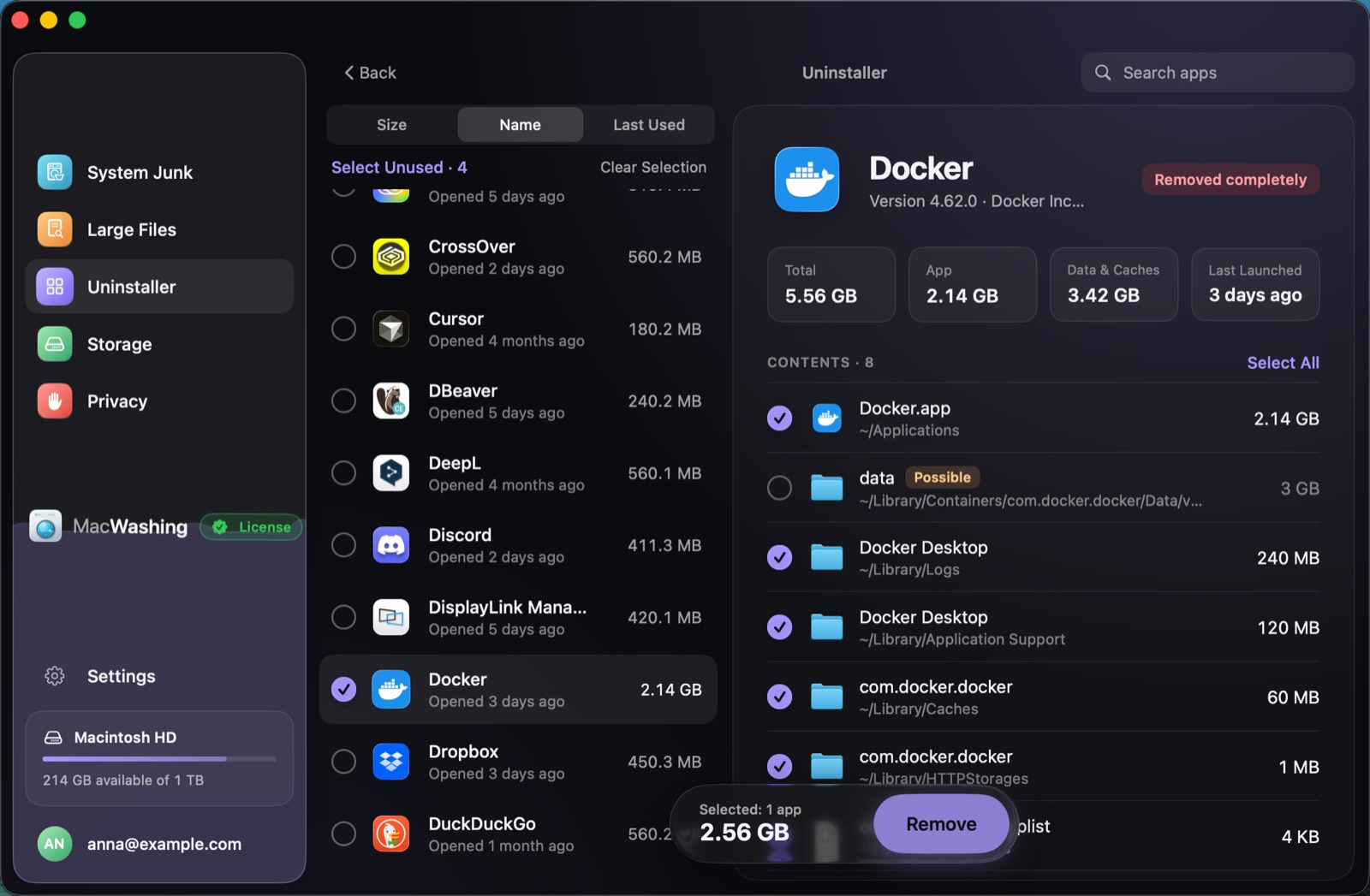Click the Total 5.56 GB card
The height and width of the screenshot is (896, 1370).
pos(831,284)
